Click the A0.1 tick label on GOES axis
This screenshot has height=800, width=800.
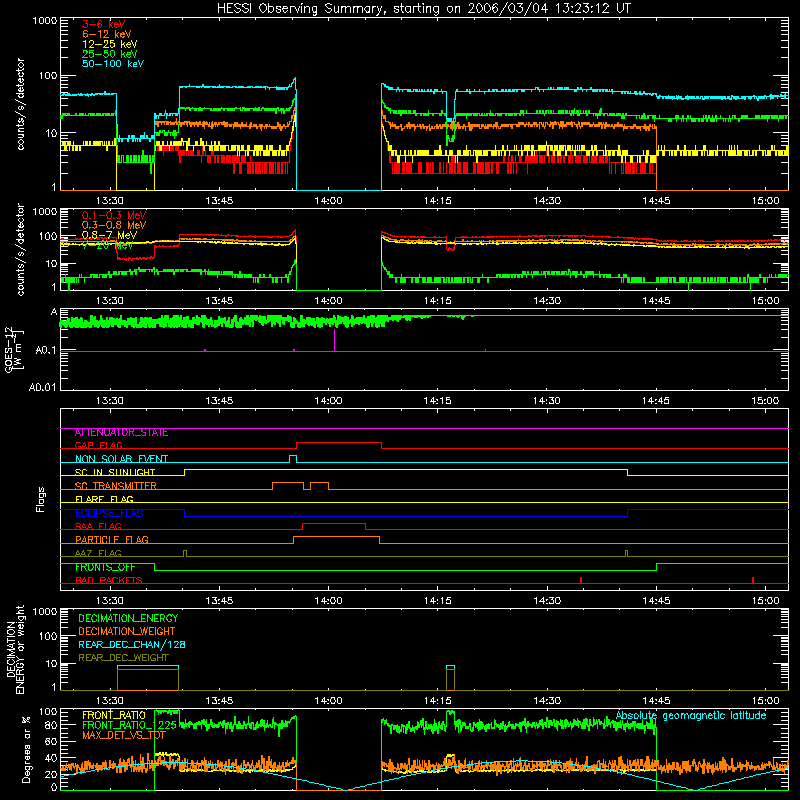click(x=45, y=351)
